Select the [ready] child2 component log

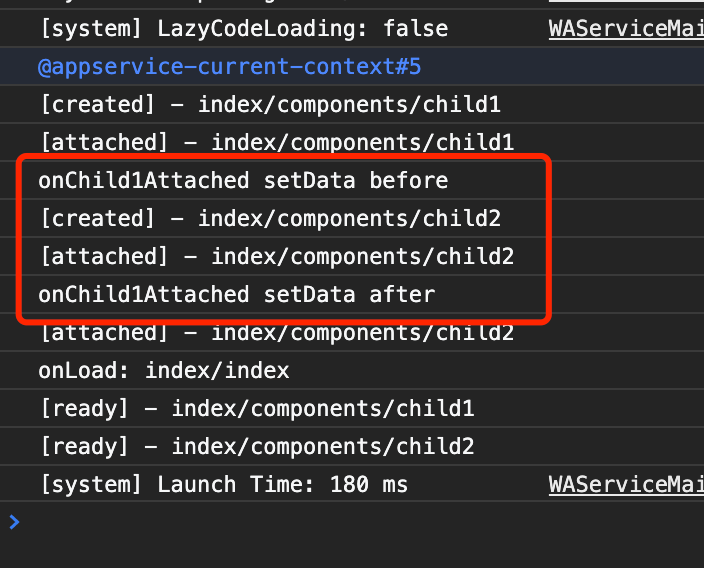(257, 447)
